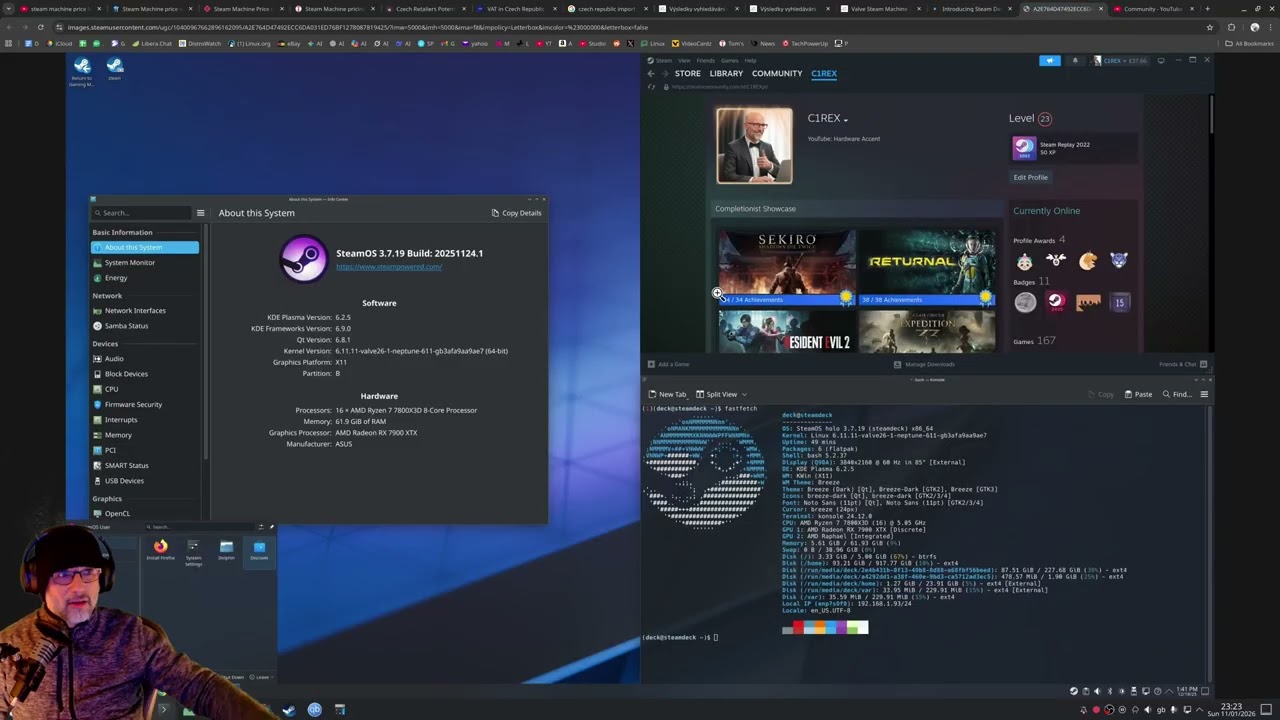
Task: Click Find in Konsole toolbar
Action: point(1177,394)
